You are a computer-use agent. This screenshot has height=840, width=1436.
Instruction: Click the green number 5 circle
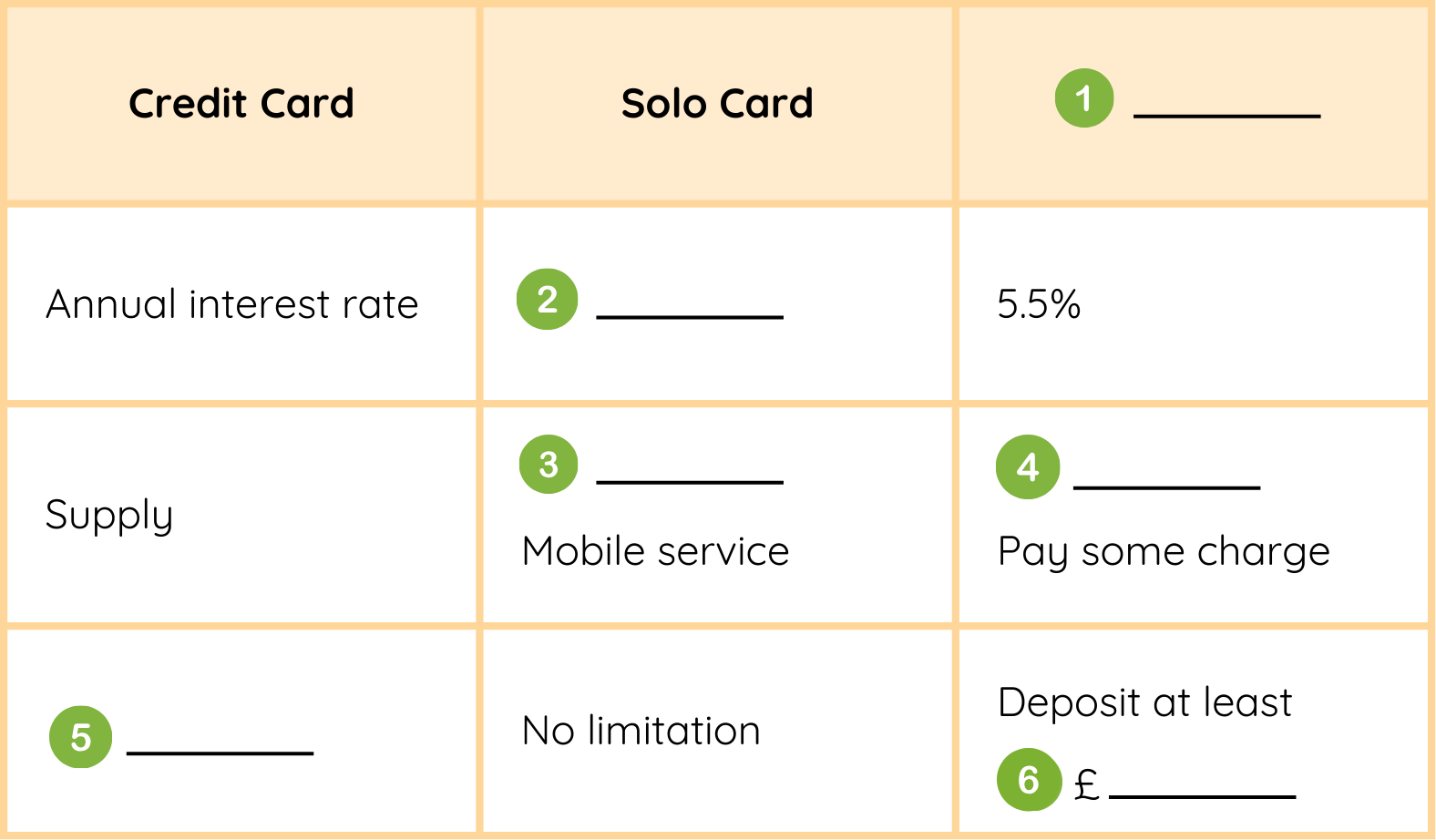click(81, 737)
